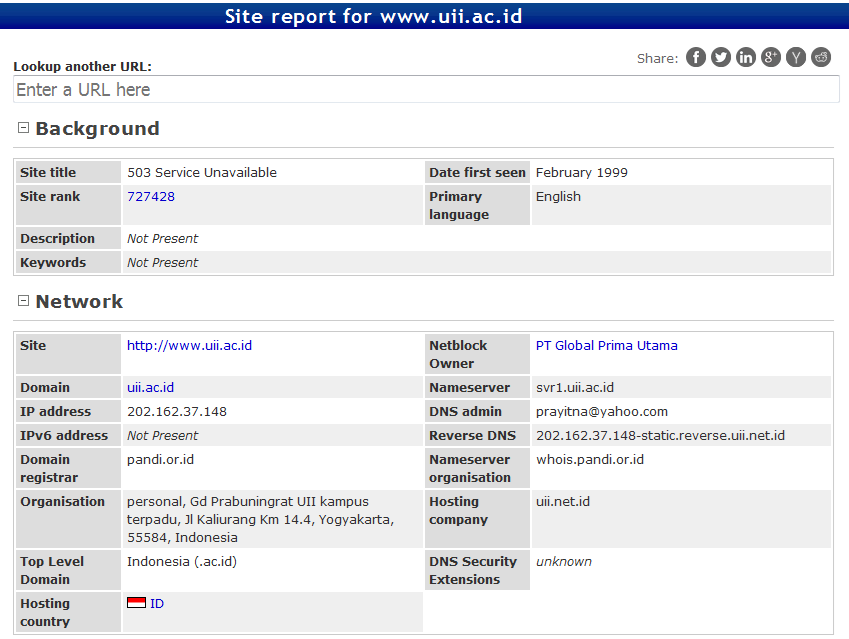Click the ID hosting country link
The height and width of the screenshot is (639, 849).
click(x=157, y=604)
